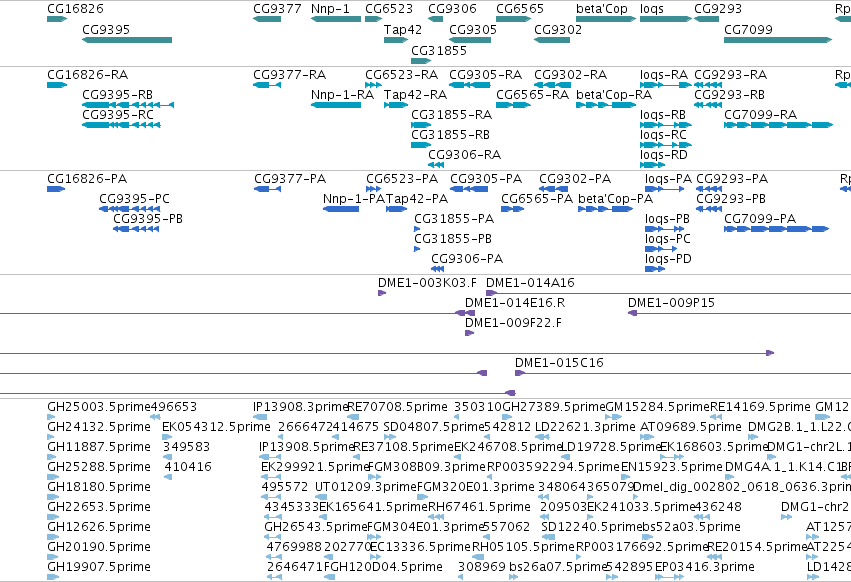
Task: Click the CG9293-RB transcript
Action: click(x=708, y=105)
